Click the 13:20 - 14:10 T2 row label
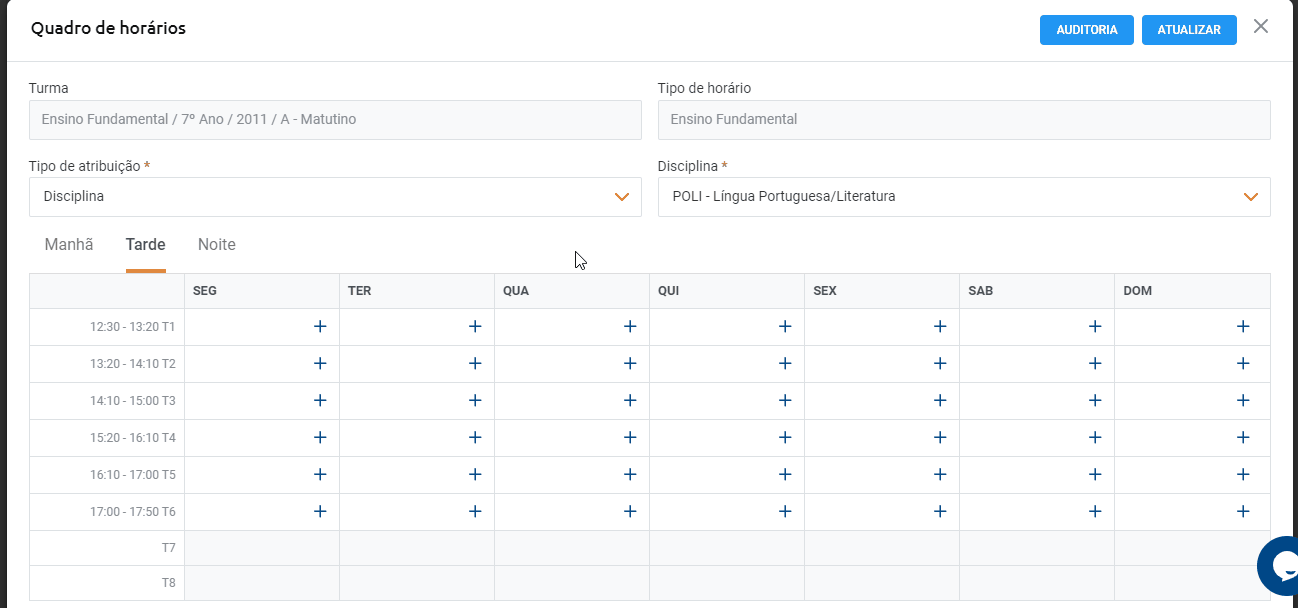 click(132, 364)
